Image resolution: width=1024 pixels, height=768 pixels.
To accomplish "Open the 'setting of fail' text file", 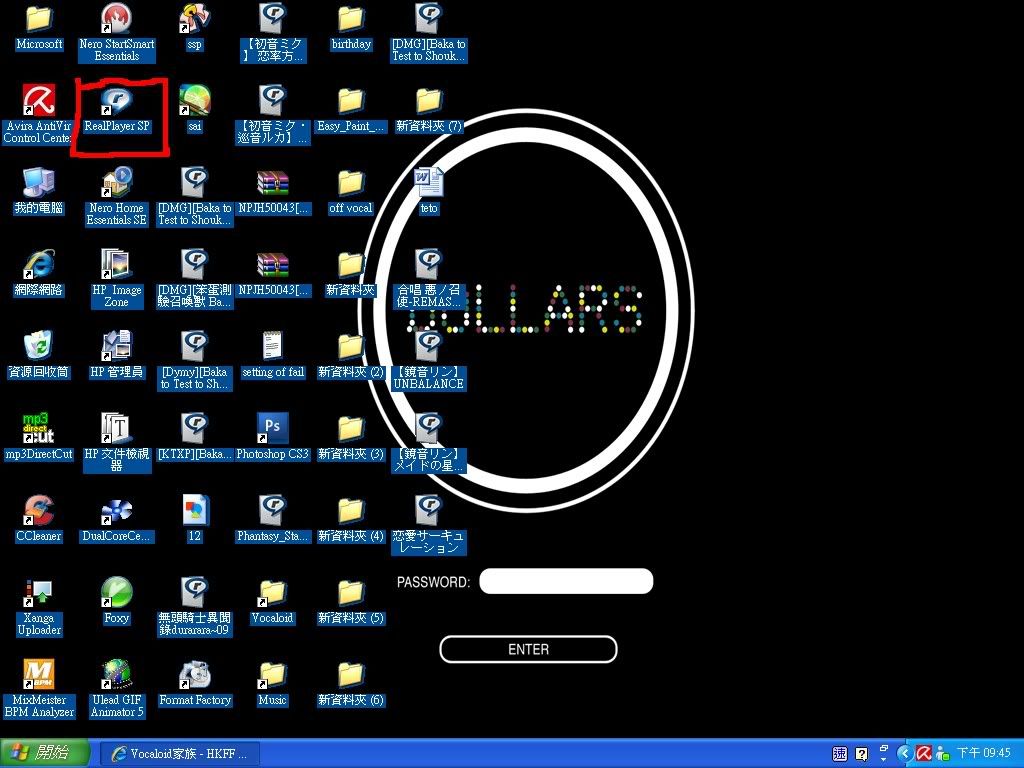I will (x=273, y=355).
